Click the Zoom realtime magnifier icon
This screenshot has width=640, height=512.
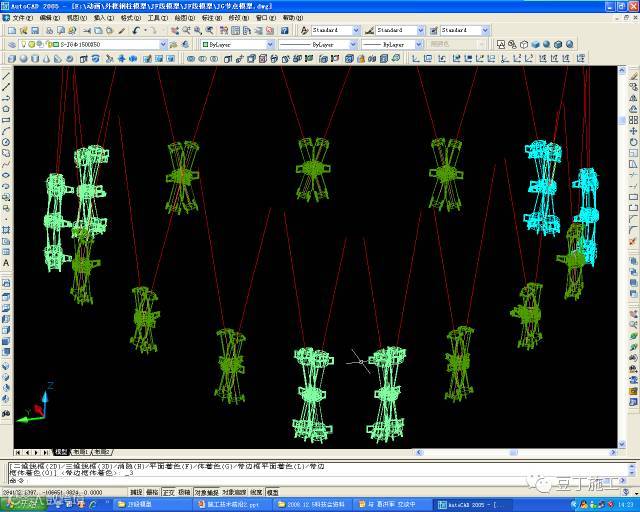[187, 31]
